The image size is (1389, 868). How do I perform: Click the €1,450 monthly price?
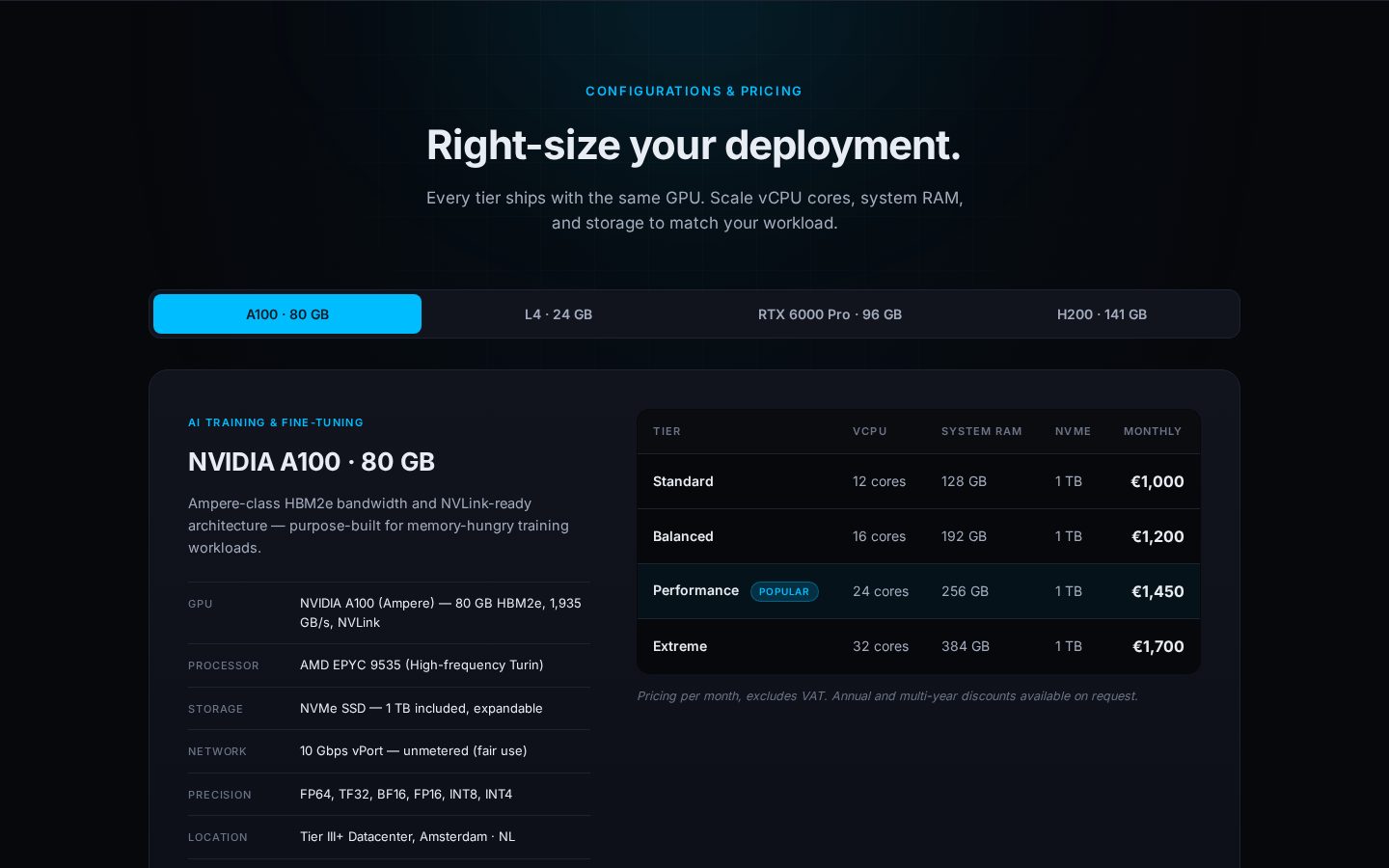pos(1157,591)
